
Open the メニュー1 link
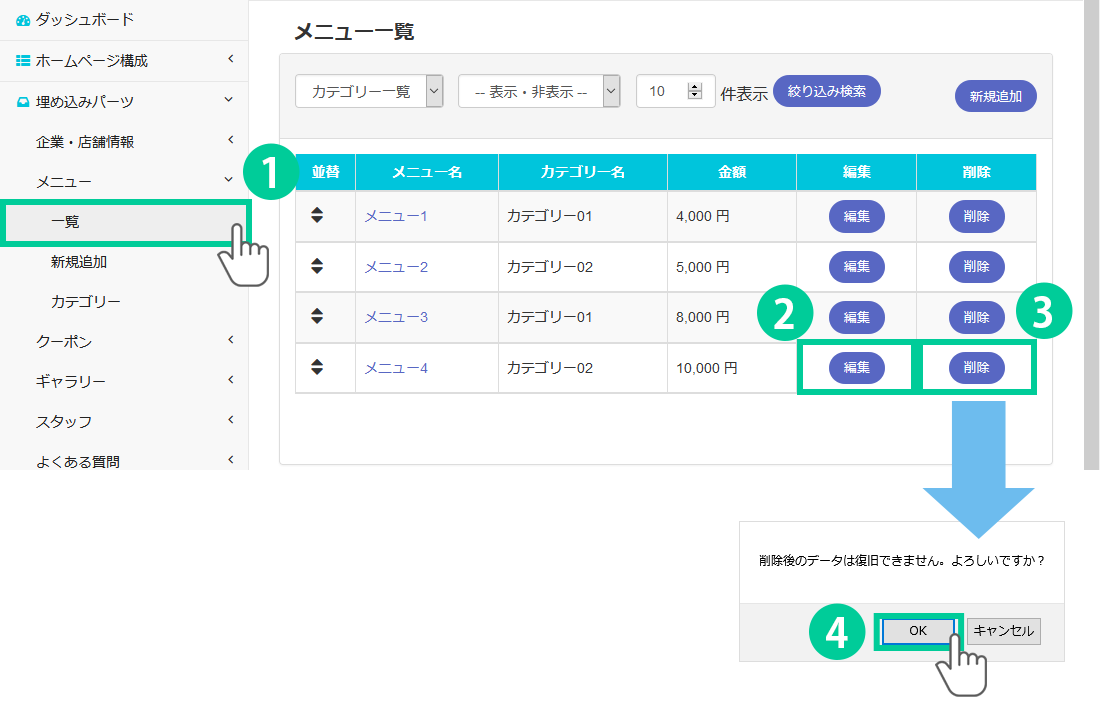coord(395,216)
